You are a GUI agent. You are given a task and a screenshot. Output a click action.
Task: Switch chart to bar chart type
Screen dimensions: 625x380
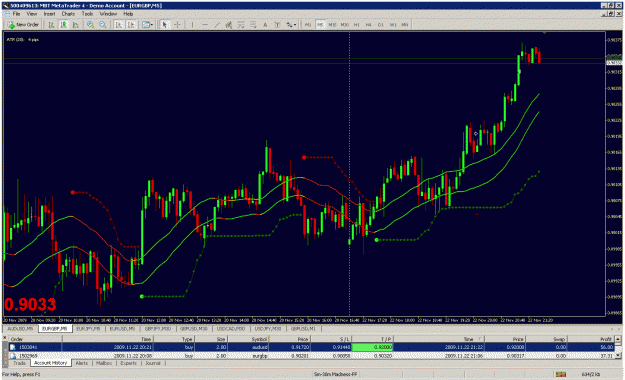51,25
